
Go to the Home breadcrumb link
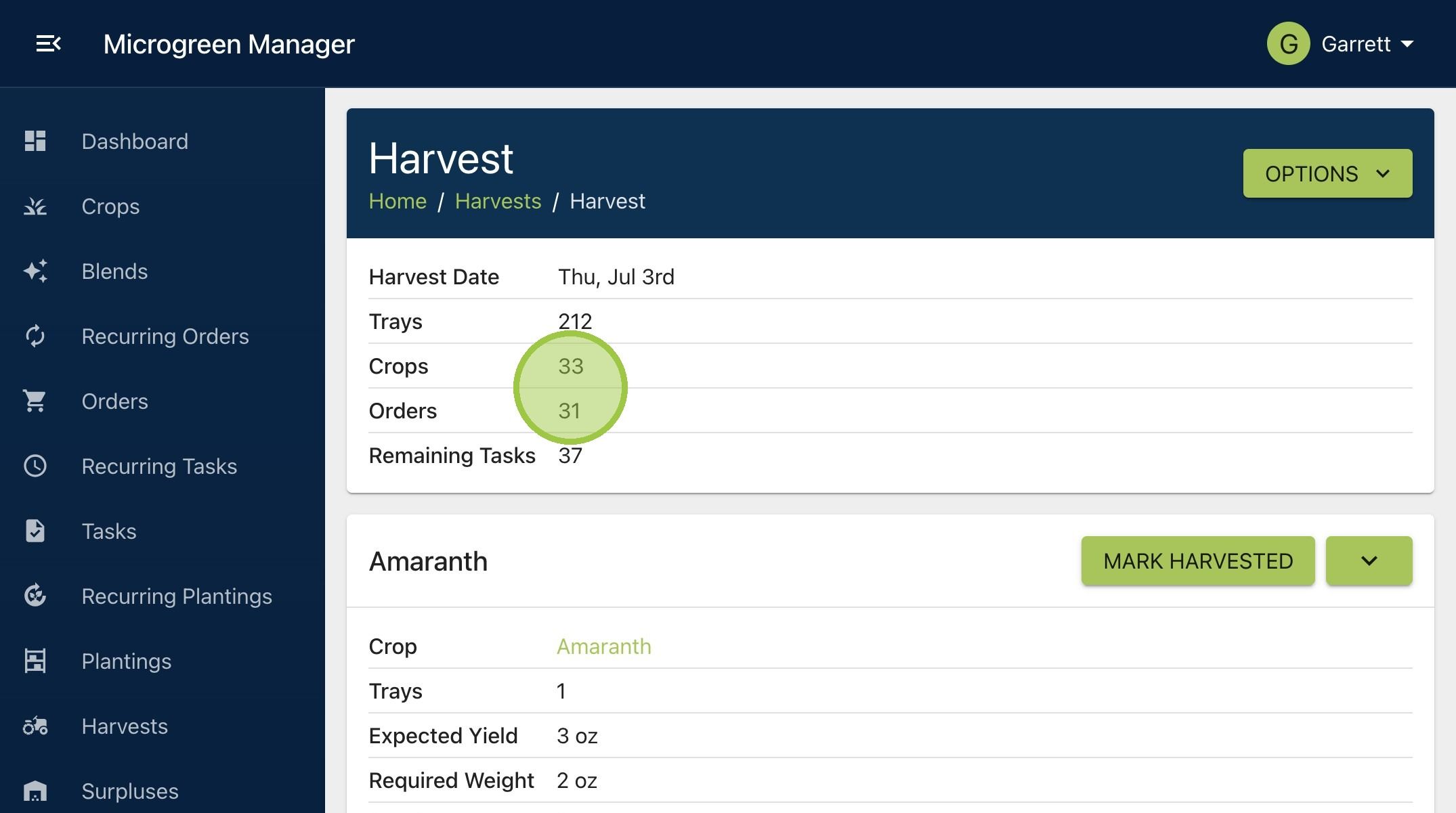tap(398, 201)
